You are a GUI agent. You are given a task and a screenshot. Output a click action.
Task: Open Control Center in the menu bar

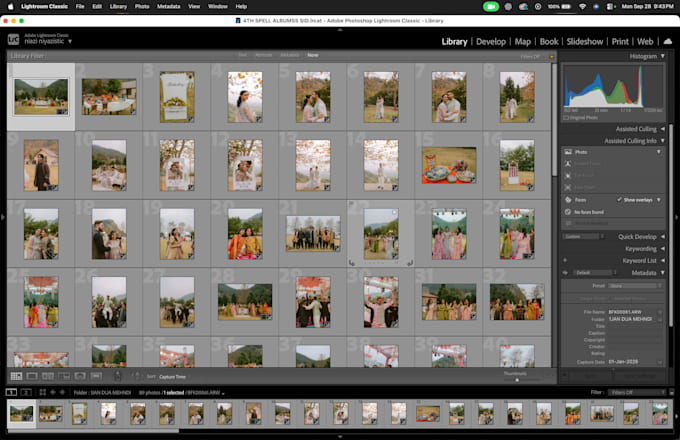click(x=610, y=7)
